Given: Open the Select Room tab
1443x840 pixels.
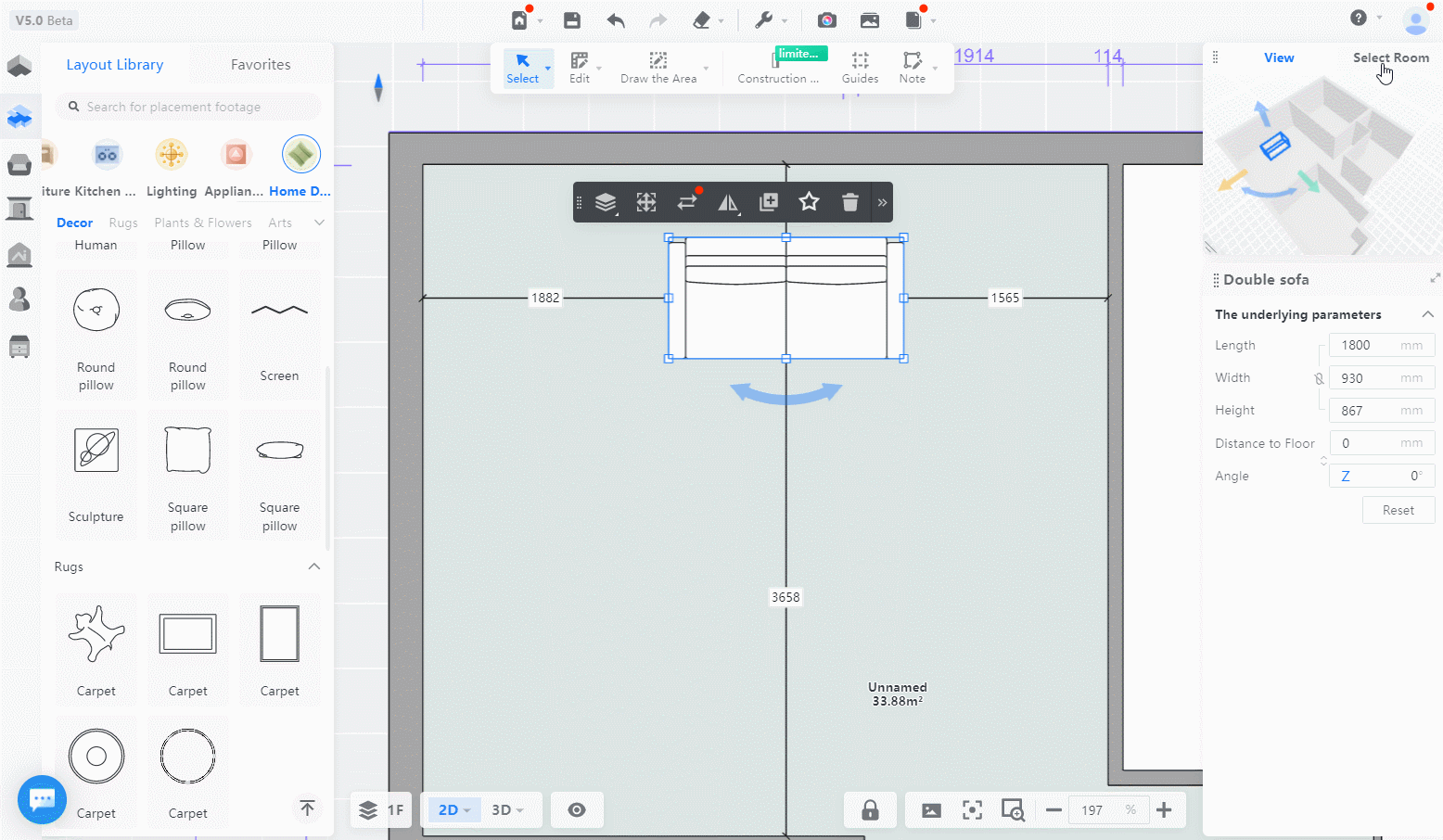Looking at the screenshot, I should coord(1390,57).
